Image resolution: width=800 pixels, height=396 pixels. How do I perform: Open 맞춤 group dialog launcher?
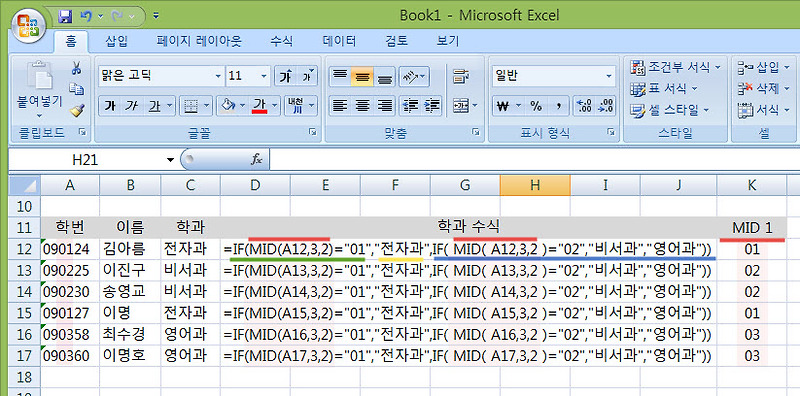[x=476, y=133]
